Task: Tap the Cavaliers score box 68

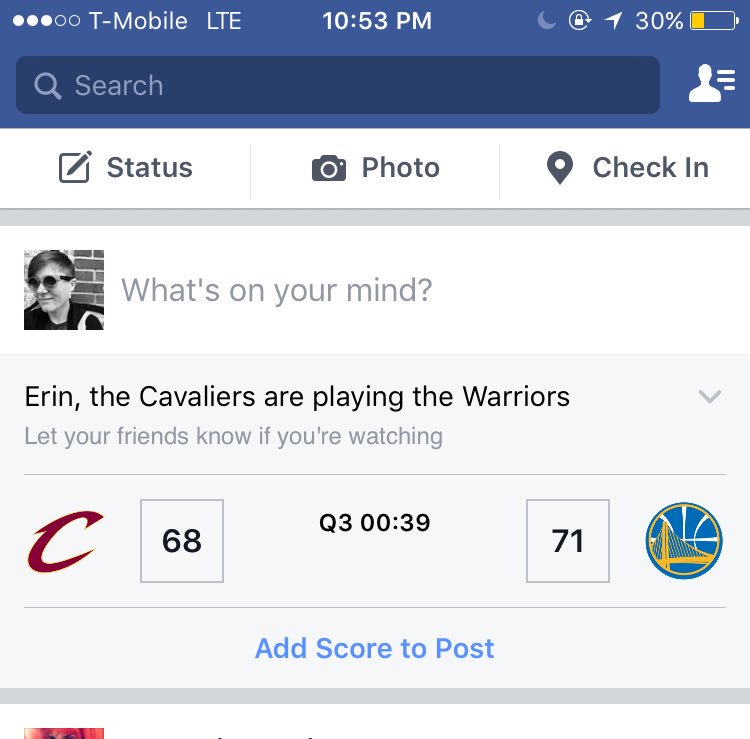Action: pyautogui.click(x=182, y=541)
